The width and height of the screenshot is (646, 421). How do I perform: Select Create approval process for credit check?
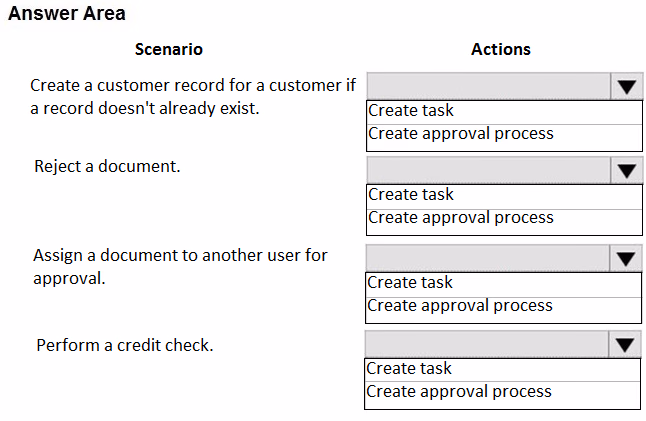pos(503,392)
